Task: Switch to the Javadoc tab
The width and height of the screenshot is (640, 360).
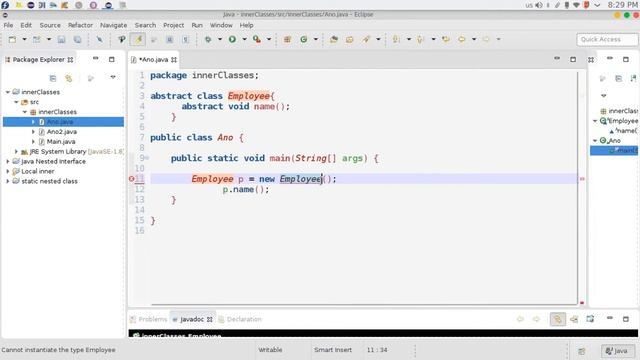Action: [x=192, y=319]
